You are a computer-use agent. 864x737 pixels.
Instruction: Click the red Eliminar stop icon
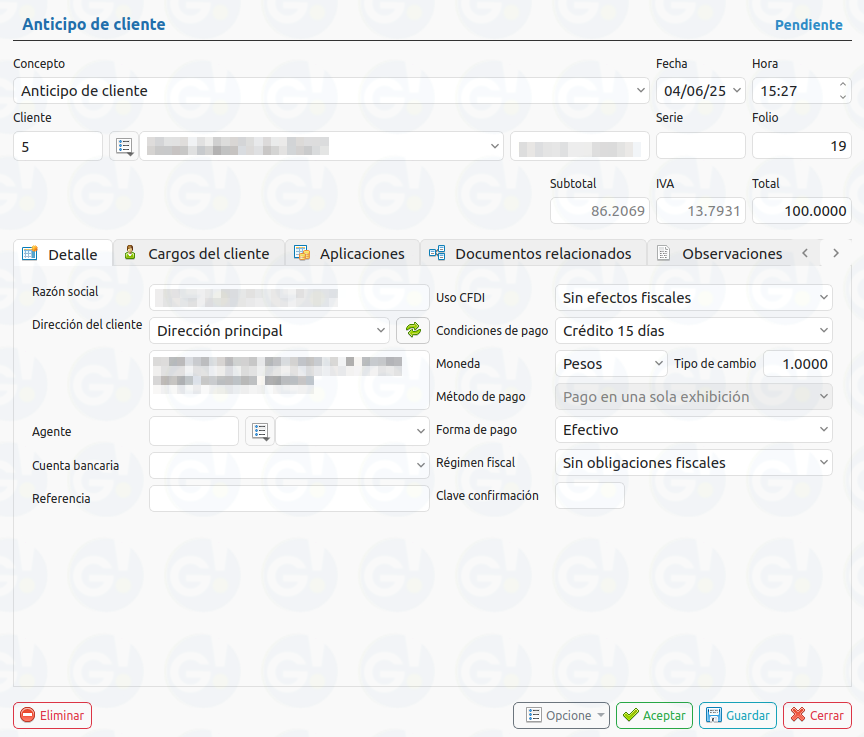point(27,715)
